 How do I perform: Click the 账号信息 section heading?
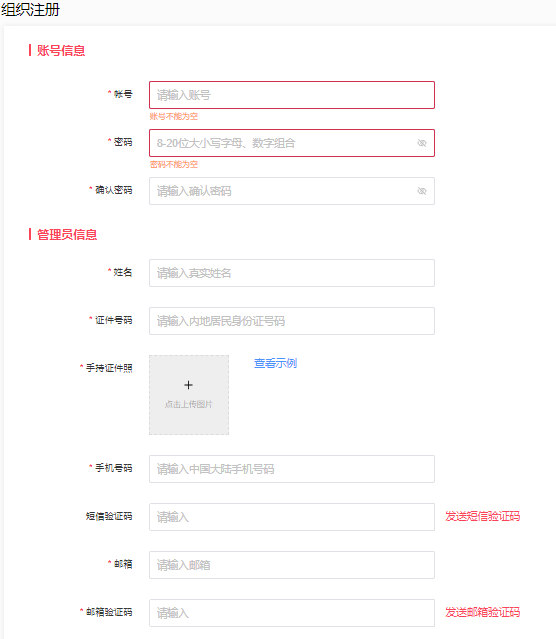pos(61,51)
